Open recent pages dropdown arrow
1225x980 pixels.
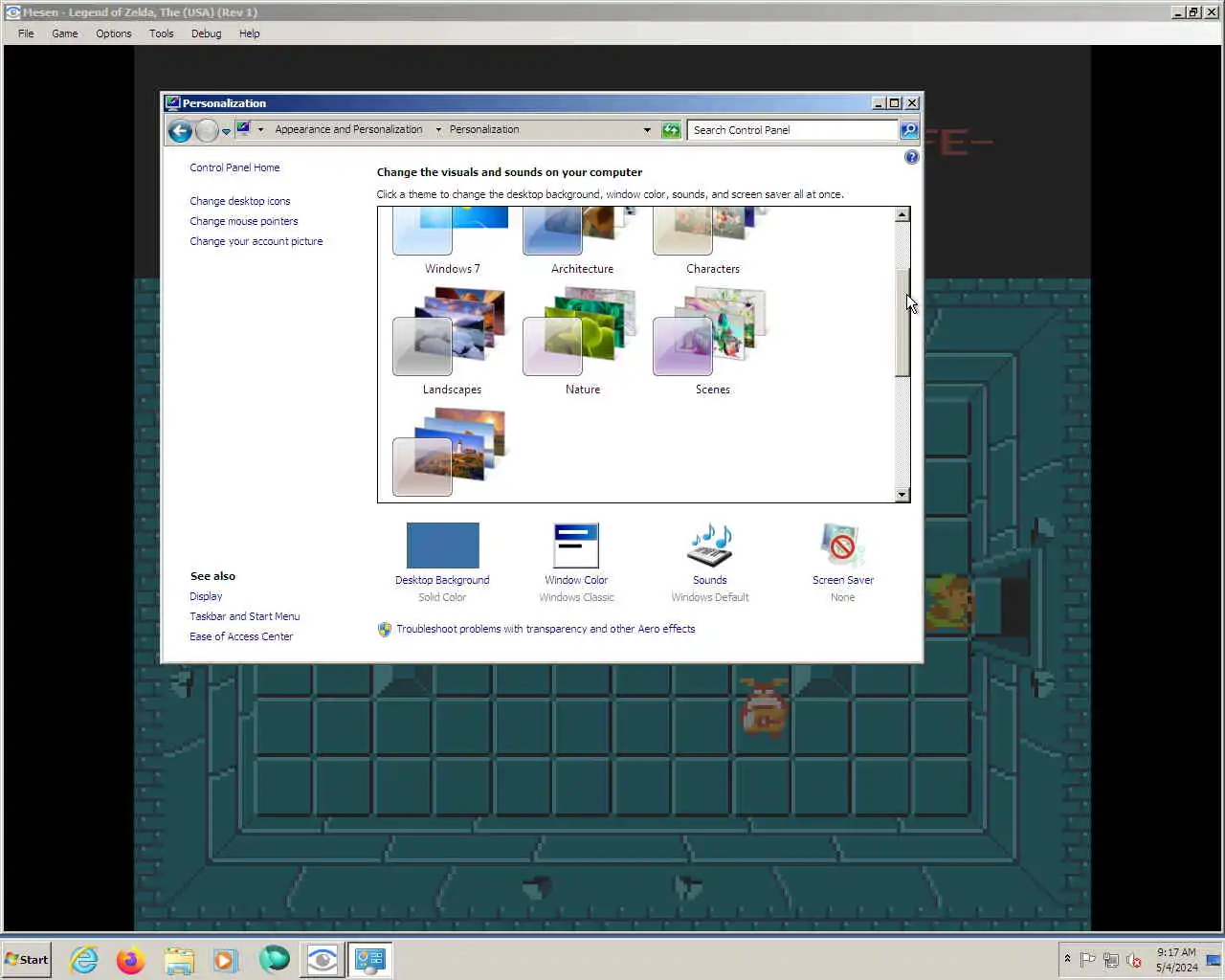click(x=226, y=132)
